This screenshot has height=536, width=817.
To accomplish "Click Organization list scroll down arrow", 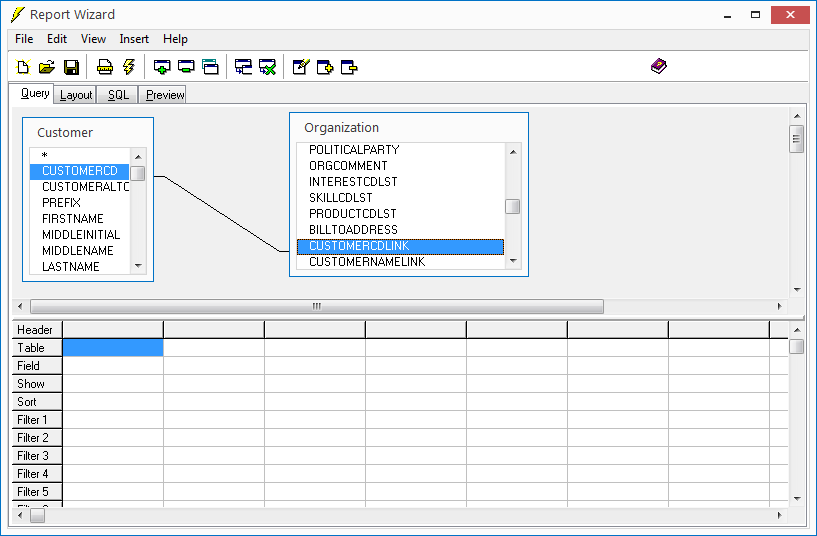I will coord(513,261).
